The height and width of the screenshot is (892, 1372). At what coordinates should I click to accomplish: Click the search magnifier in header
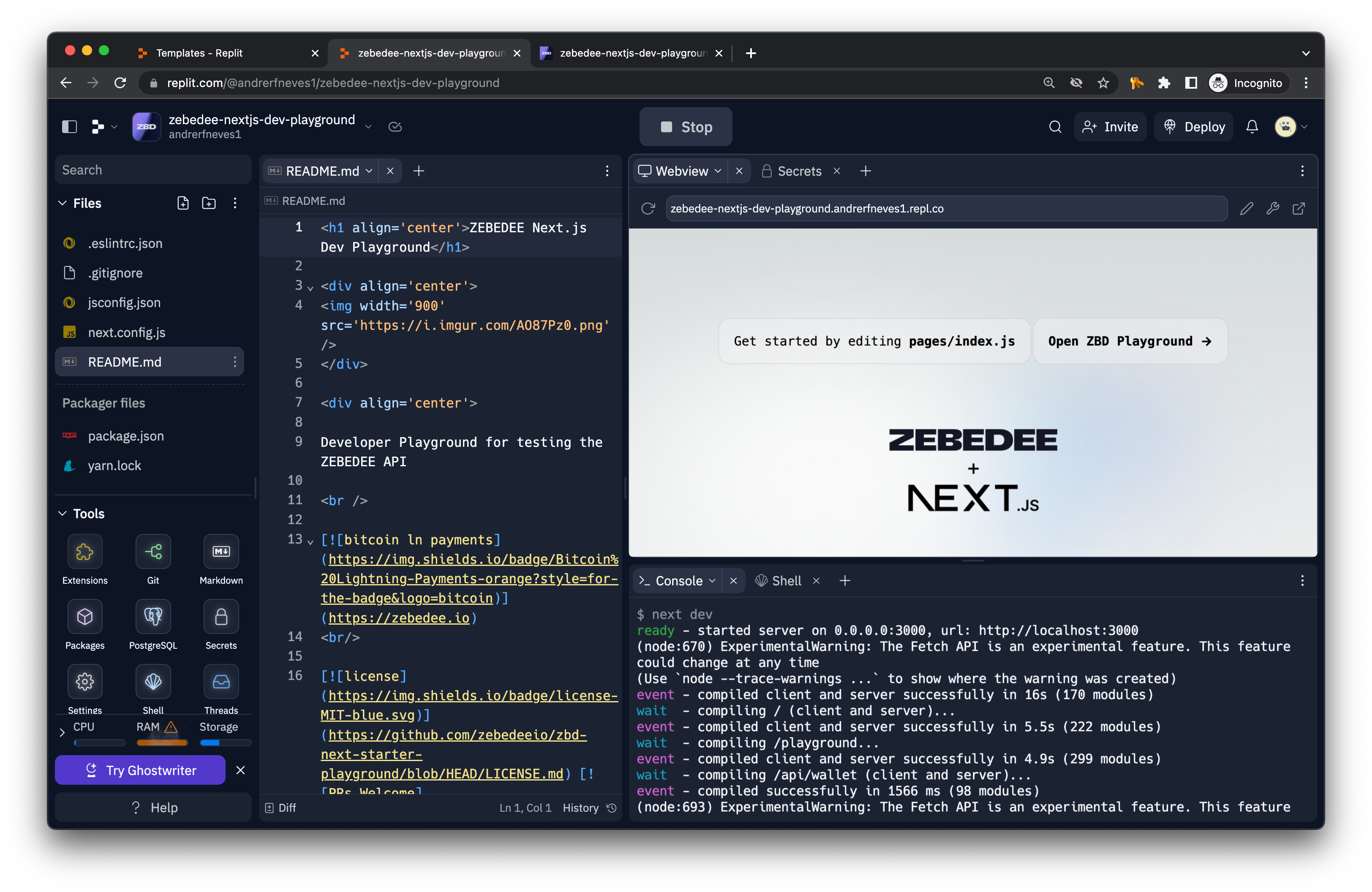point(1055,126)
